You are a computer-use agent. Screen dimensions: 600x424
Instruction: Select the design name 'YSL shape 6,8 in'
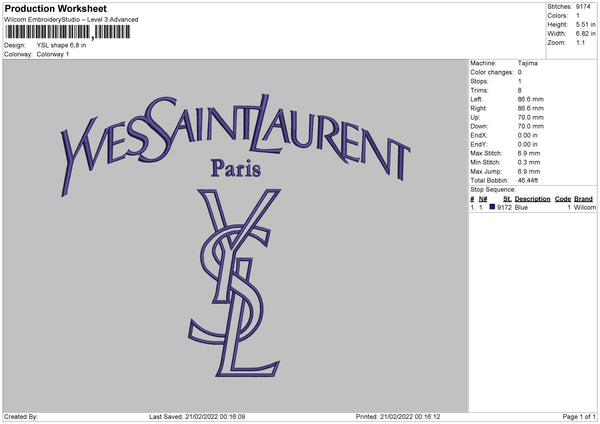[x=61, y=45]
